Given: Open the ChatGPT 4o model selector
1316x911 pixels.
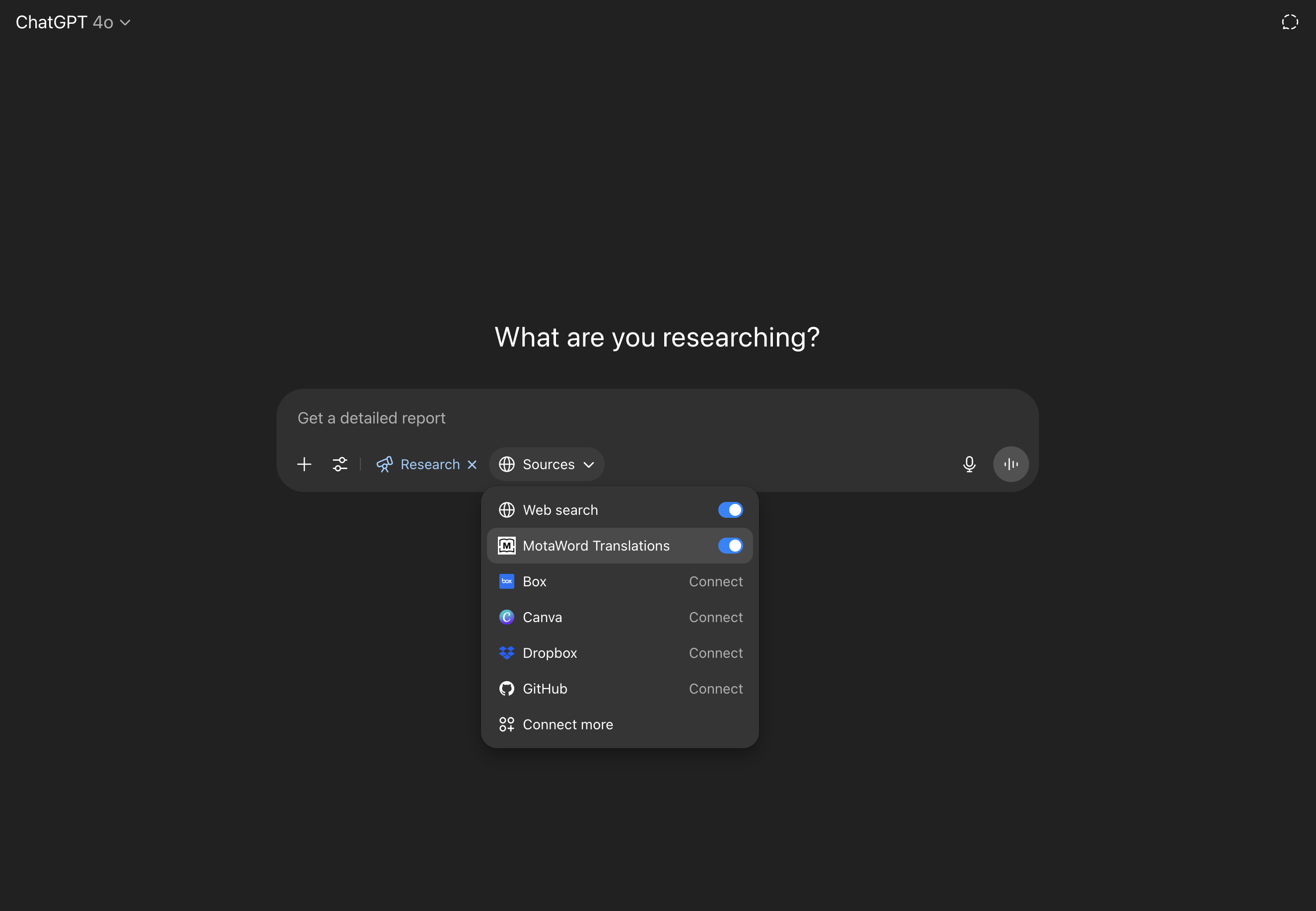Looking at the screenshot, I should pyautogui.click(x=73, y=22).
